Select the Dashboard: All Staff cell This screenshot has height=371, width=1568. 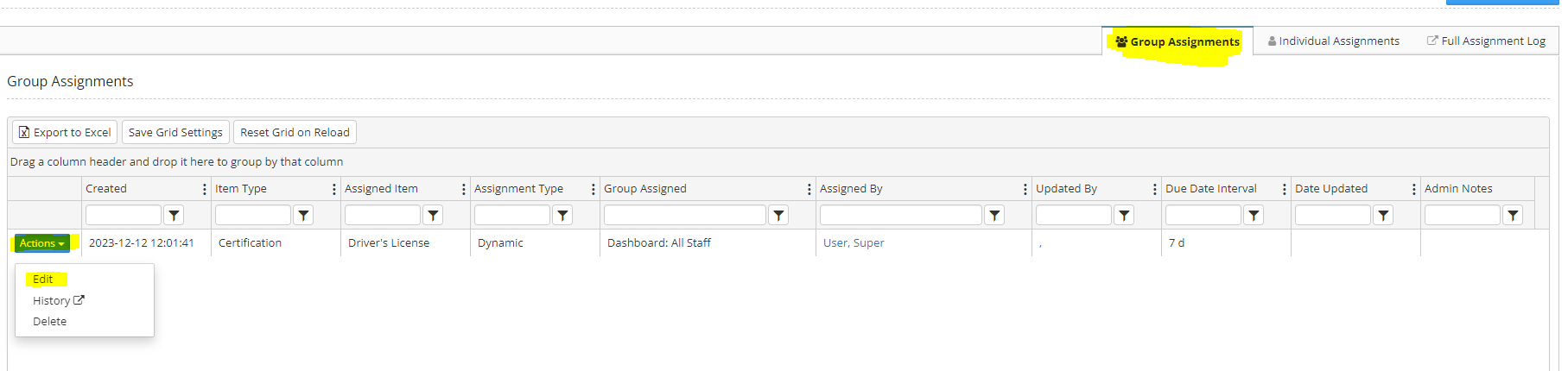(708, 243)
